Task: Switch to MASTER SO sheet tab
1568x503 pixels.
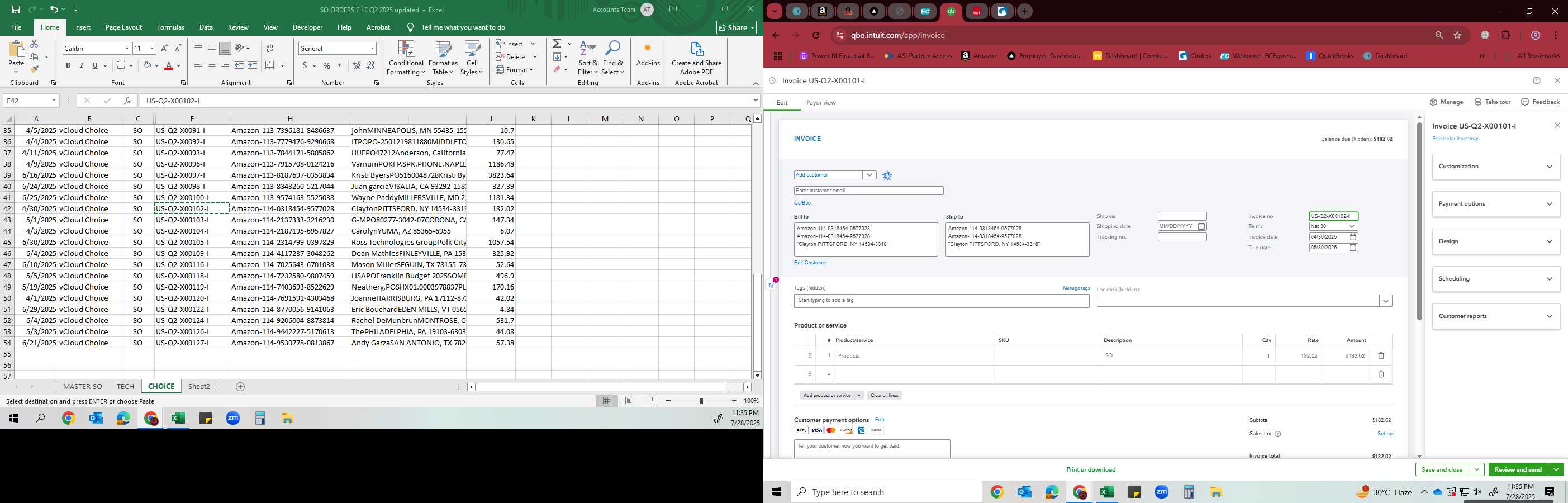Action: 83,387
